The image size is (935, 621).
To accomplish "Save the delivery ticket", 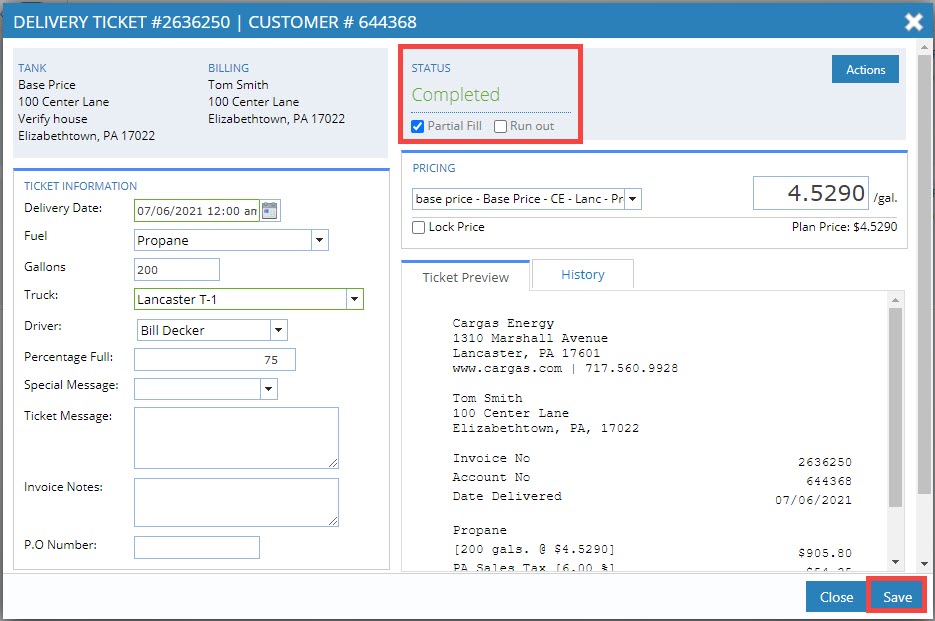I will (897, 597).
